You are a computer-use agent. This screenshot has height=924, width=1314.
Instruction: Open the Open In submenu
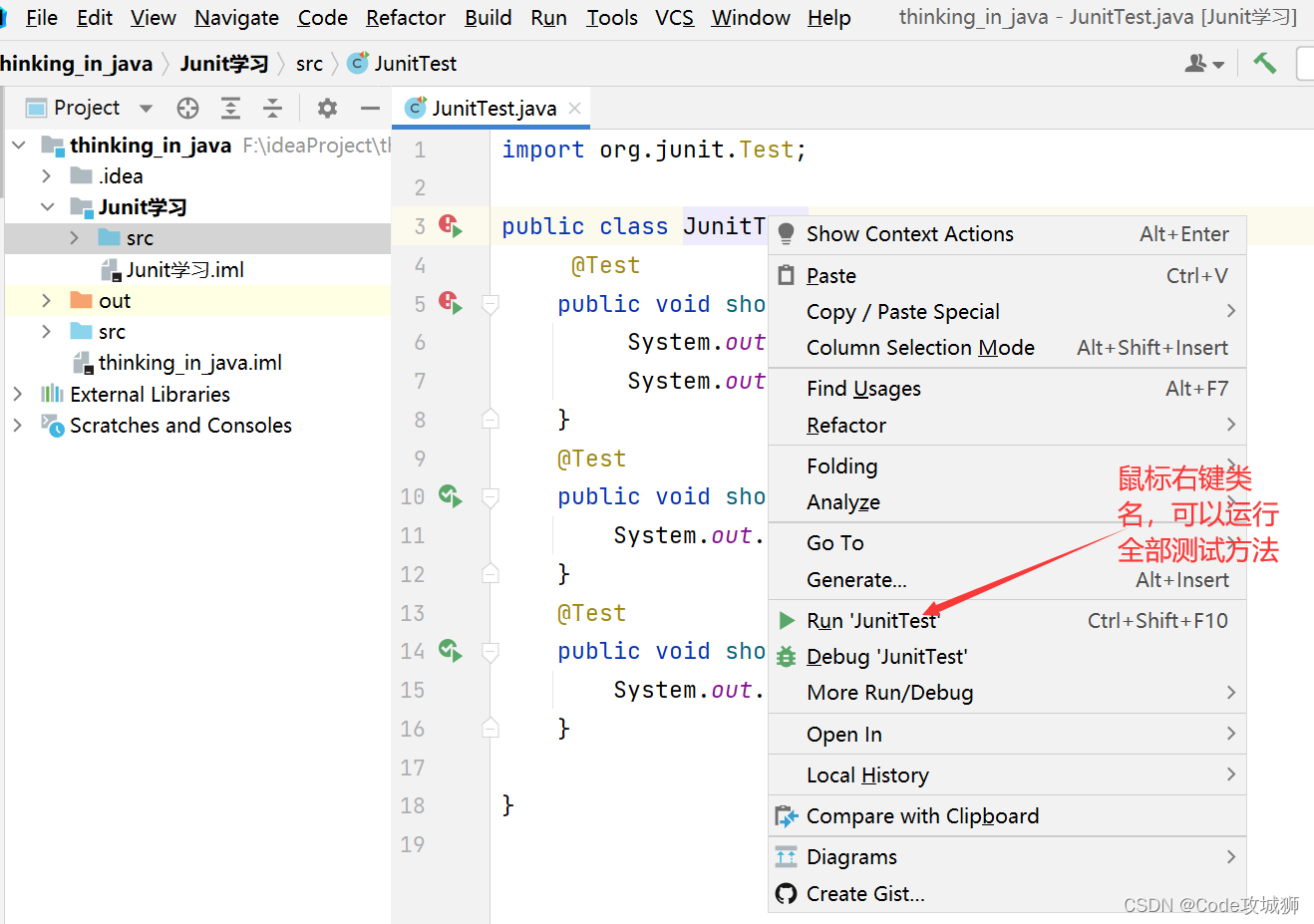click(x=1007, y=735)
